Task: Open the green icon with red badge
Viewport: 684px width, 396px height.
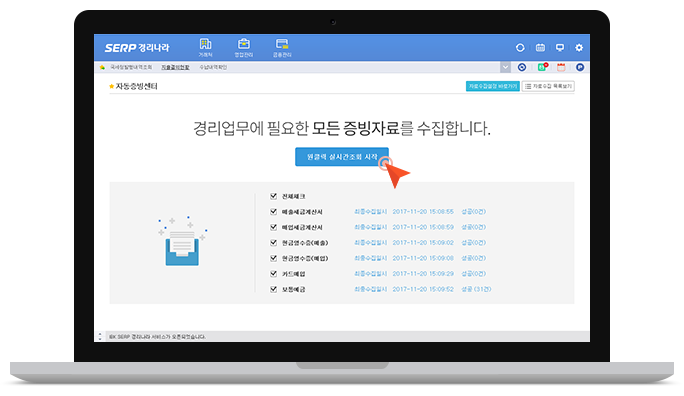Action: 542,67
